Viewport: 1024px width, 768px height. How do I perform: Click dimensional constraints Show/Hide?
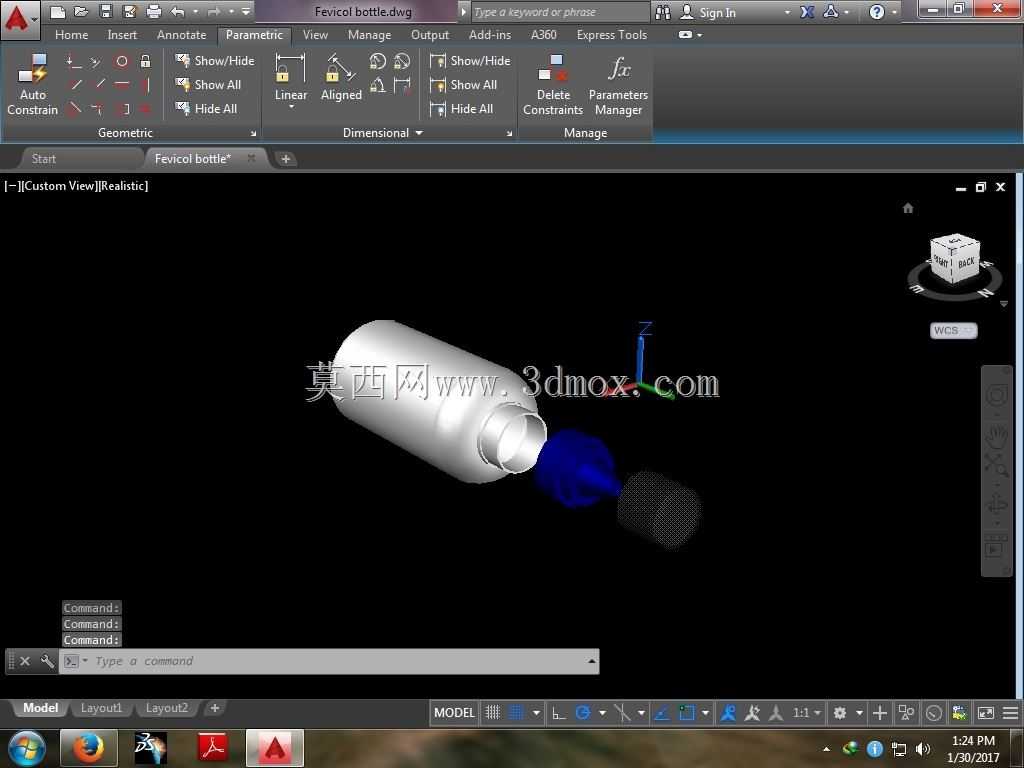pos(470,61)
